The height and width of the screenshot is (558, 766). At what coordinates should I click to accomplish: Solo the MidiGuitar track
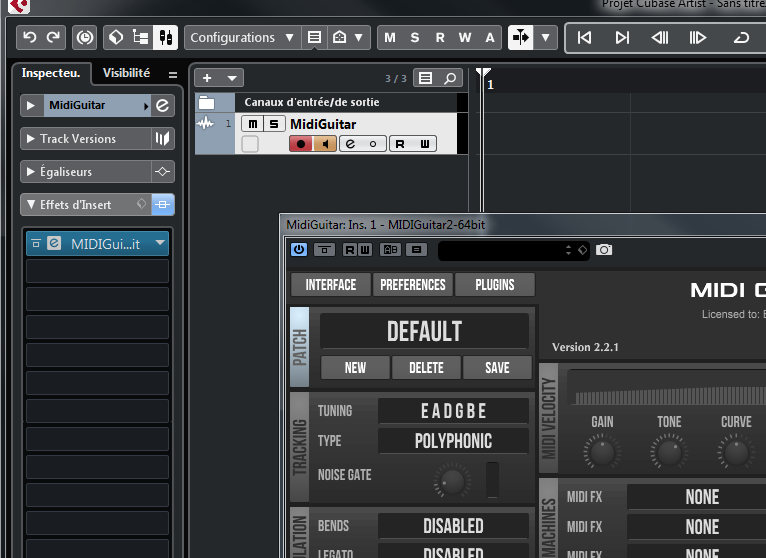tap(274, 124)
